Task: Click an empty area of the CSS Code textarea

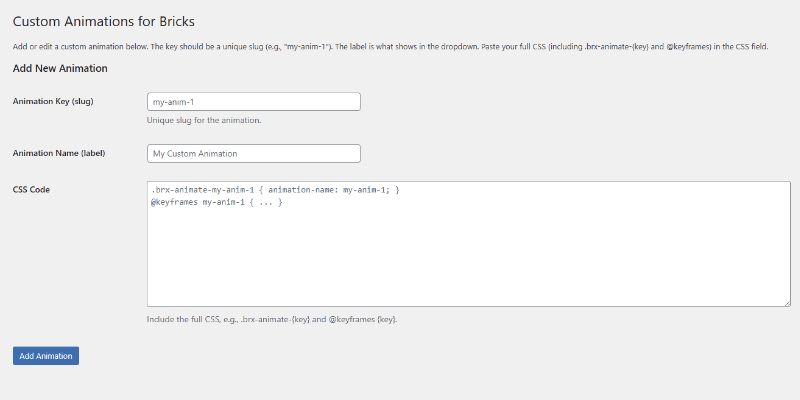Action: pyautogui.click(x=468, y=256)
